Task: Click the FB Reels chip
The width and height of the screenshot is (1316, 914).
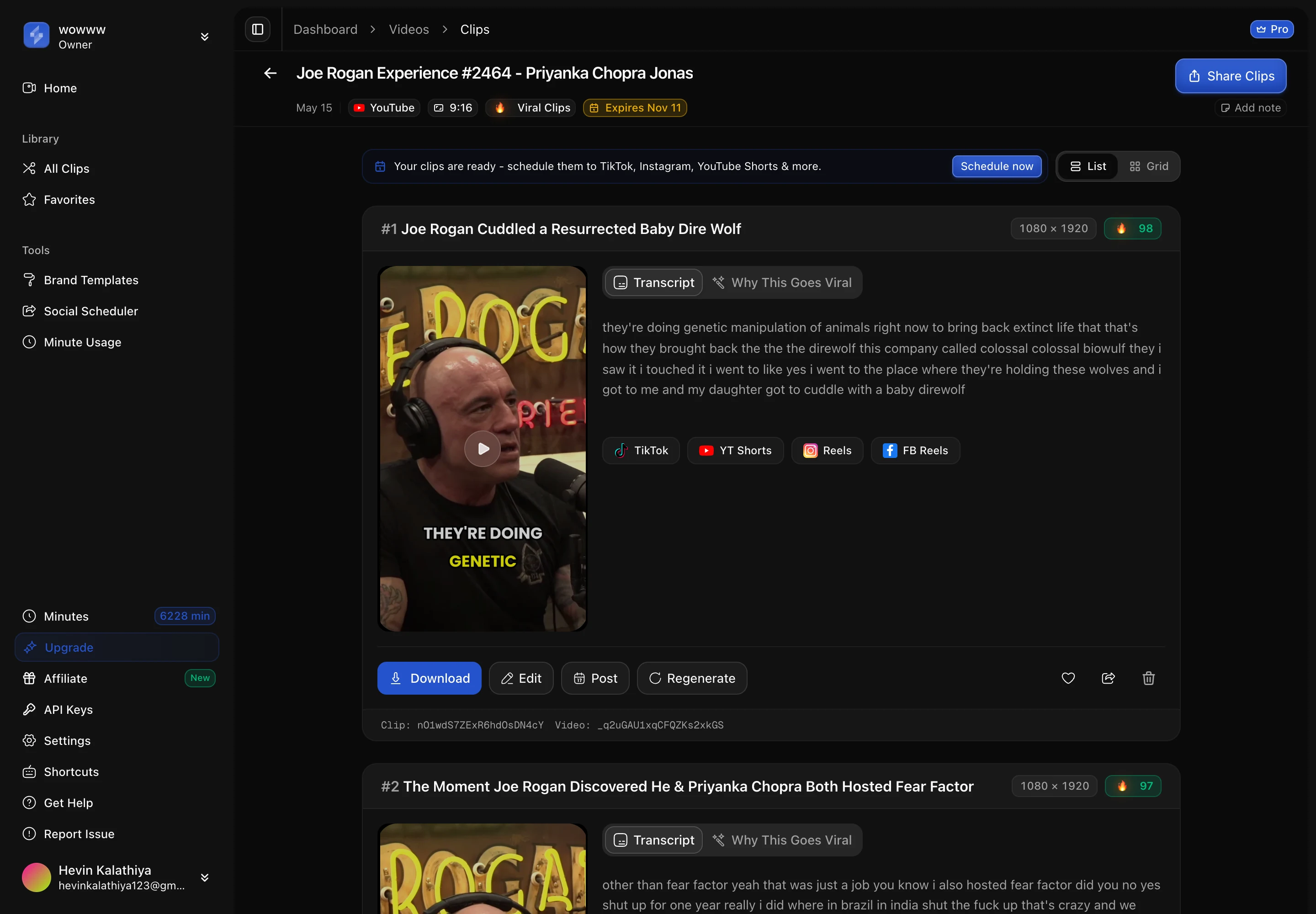Action: tap(915, 451)
